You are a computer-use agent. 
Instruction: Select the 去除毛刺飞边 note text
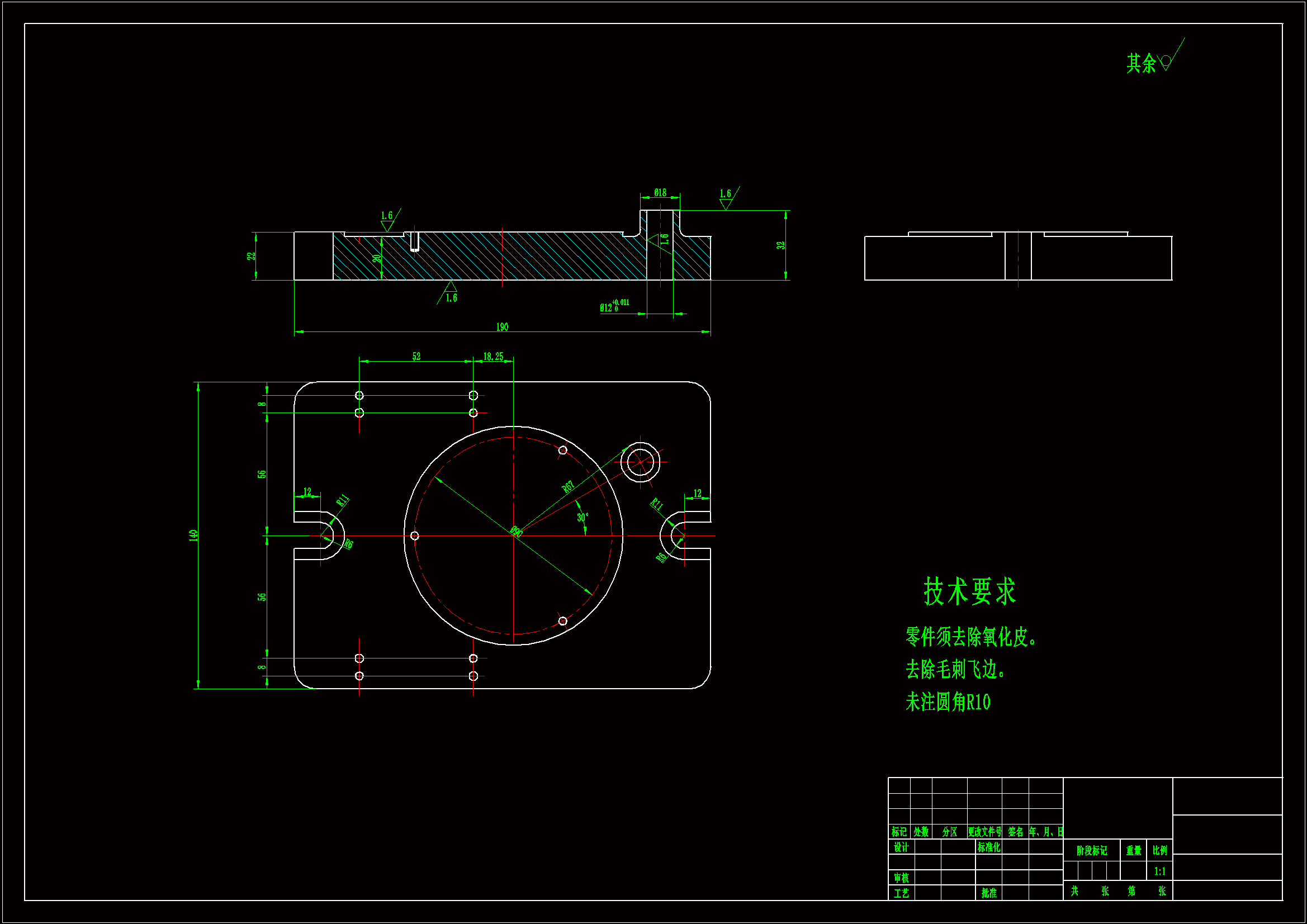tap(955, 670)
